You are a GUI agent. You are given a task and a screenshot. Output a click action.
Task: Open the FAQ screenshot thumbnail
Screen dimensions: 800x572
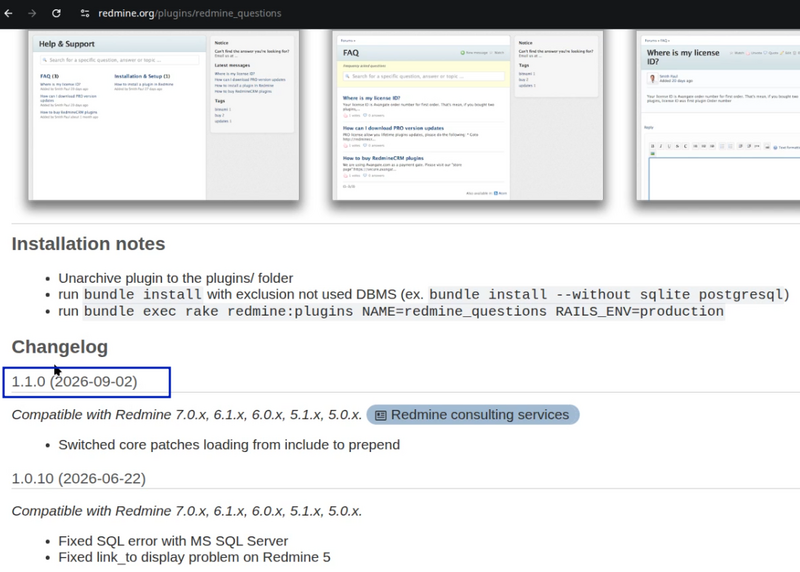pos(467,115)
